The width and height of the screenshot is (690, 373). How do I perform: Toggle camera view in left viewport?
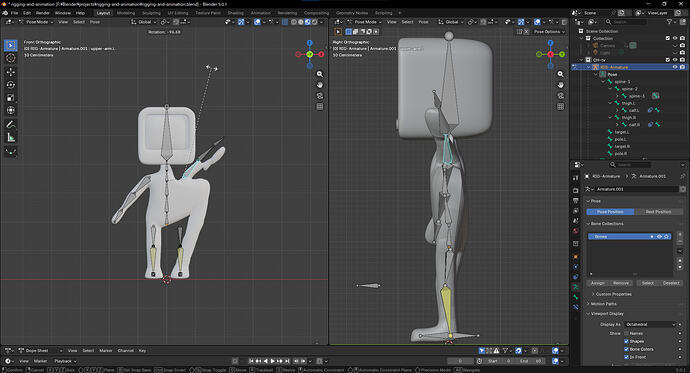[x=320, y=96]
